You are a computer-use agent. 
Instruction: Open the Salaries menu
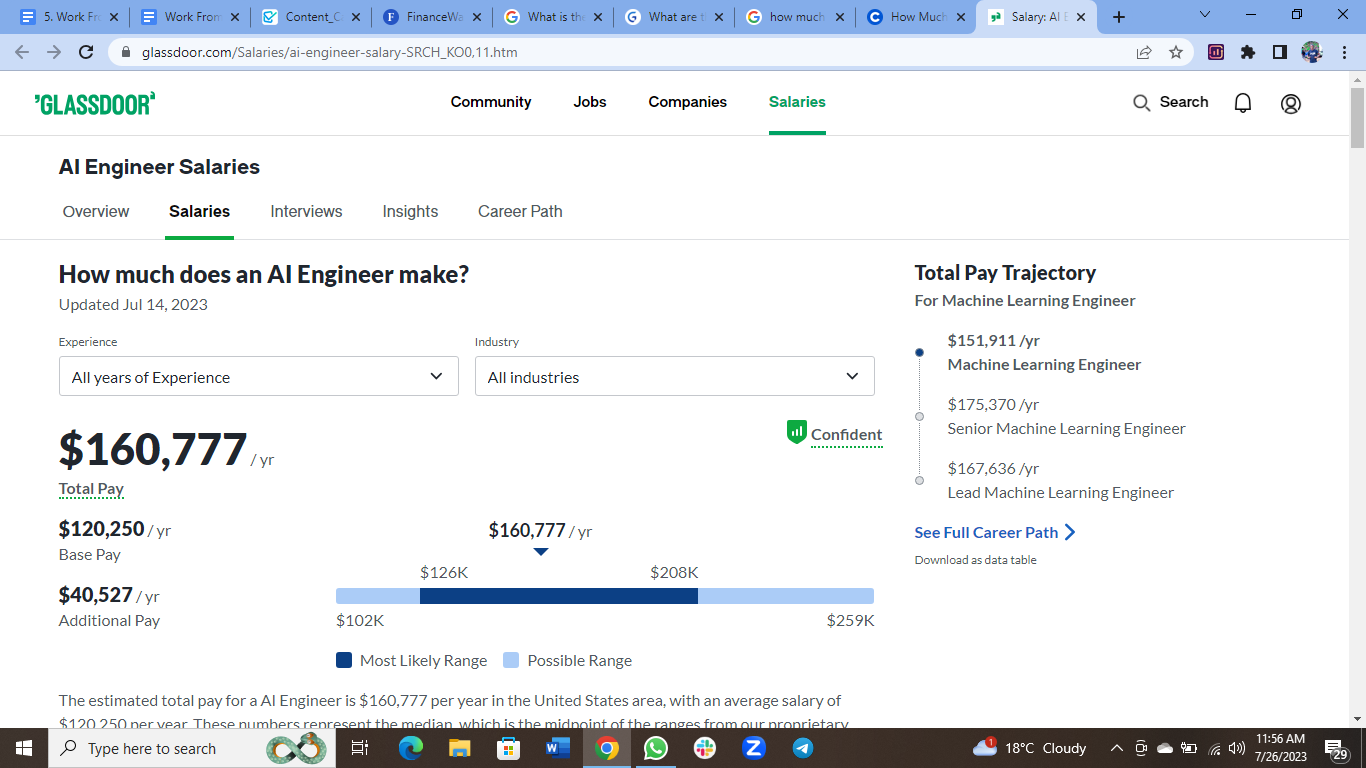click(x=797, y=102)
